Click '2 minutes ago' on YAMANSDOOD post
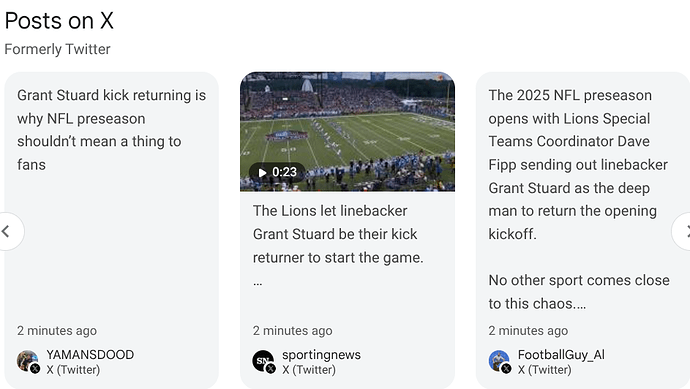 click(x=57, y=331)
